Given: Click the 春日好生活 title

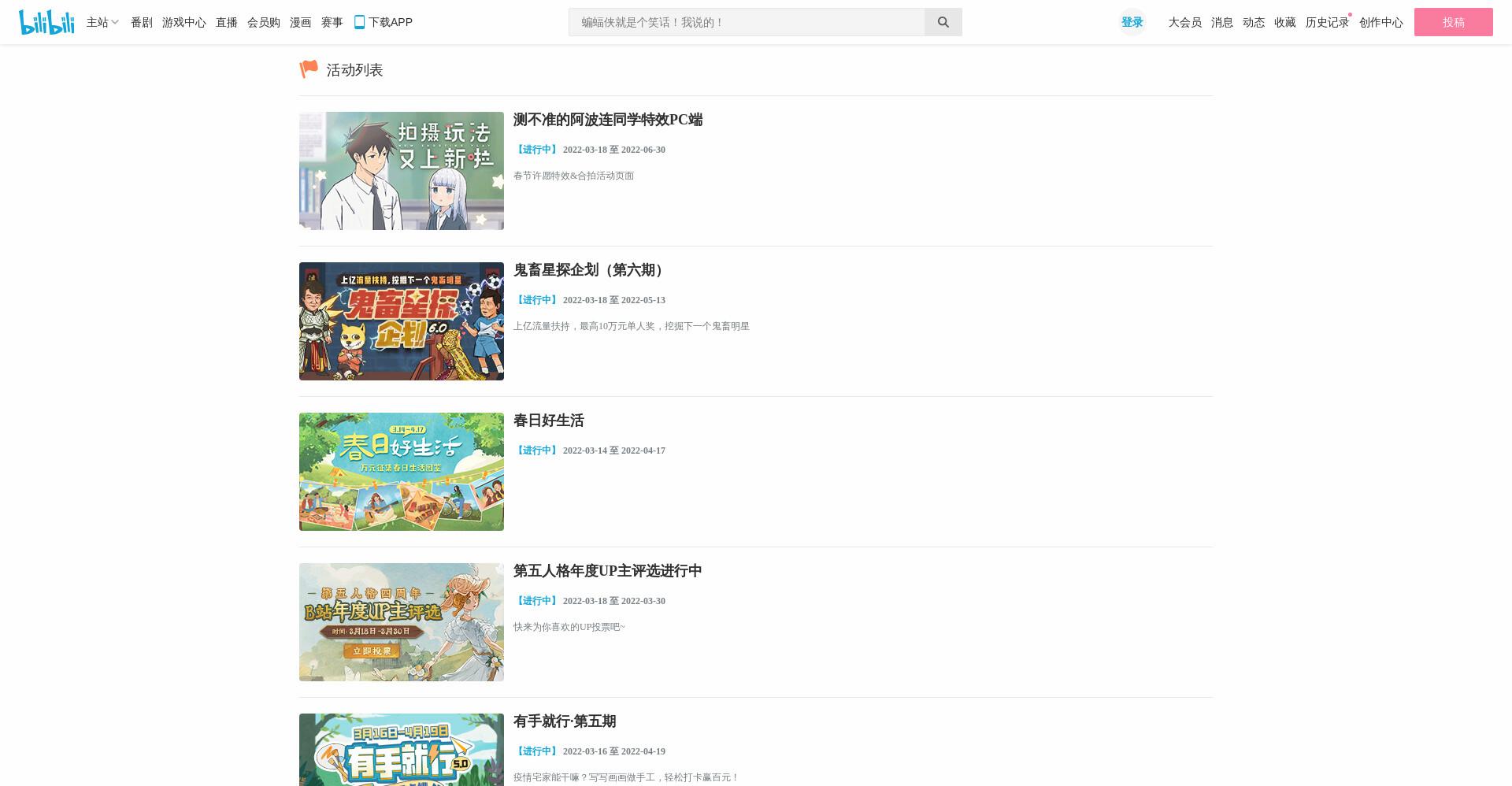Looking at the screenshot, I should [549, 421].
